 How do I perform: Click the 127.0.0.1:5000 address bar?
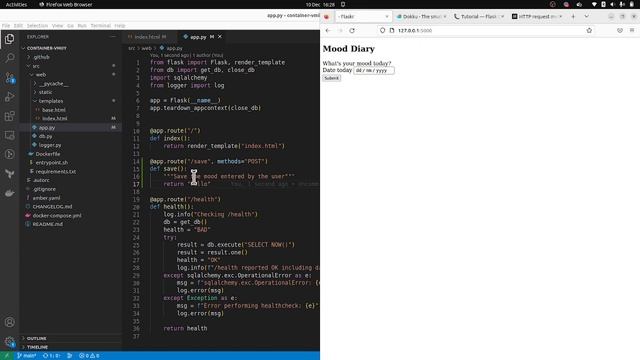coord(486,30)
